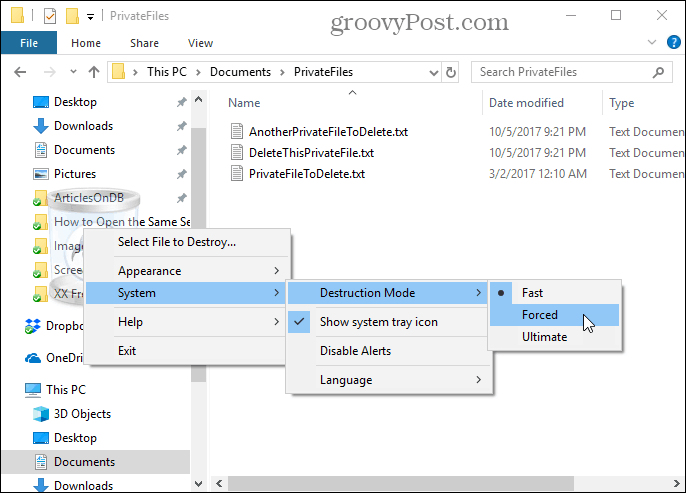This screenshot has width=686, height=493.
Task: Click Documents in the address breadcrumb
Action: [240, 72]
